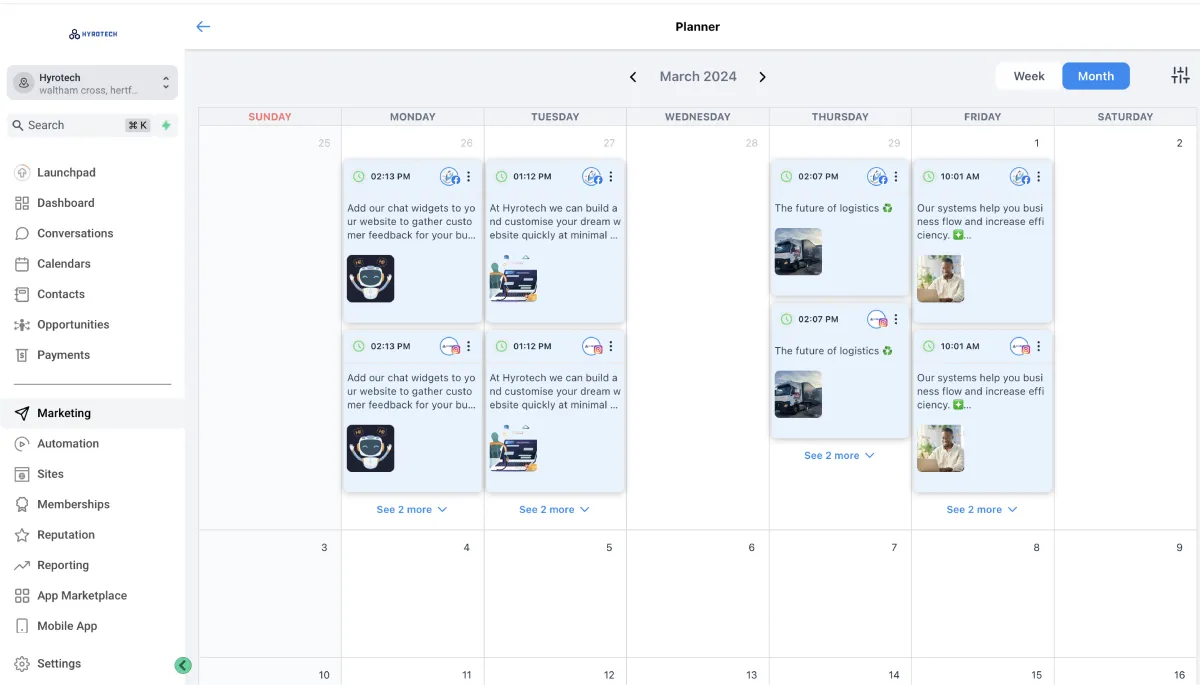Click the Launchpad rocket icon
The width and height of the screenshot is (1200, 685).
[x=22, y=173]
